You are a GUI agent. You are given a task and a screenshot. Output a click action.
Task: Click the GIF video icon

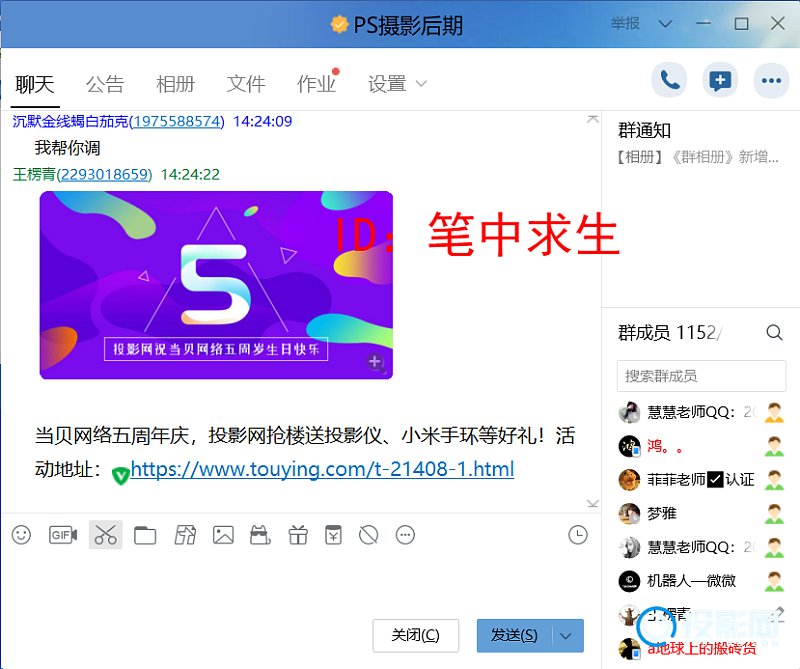coord(63,535)
